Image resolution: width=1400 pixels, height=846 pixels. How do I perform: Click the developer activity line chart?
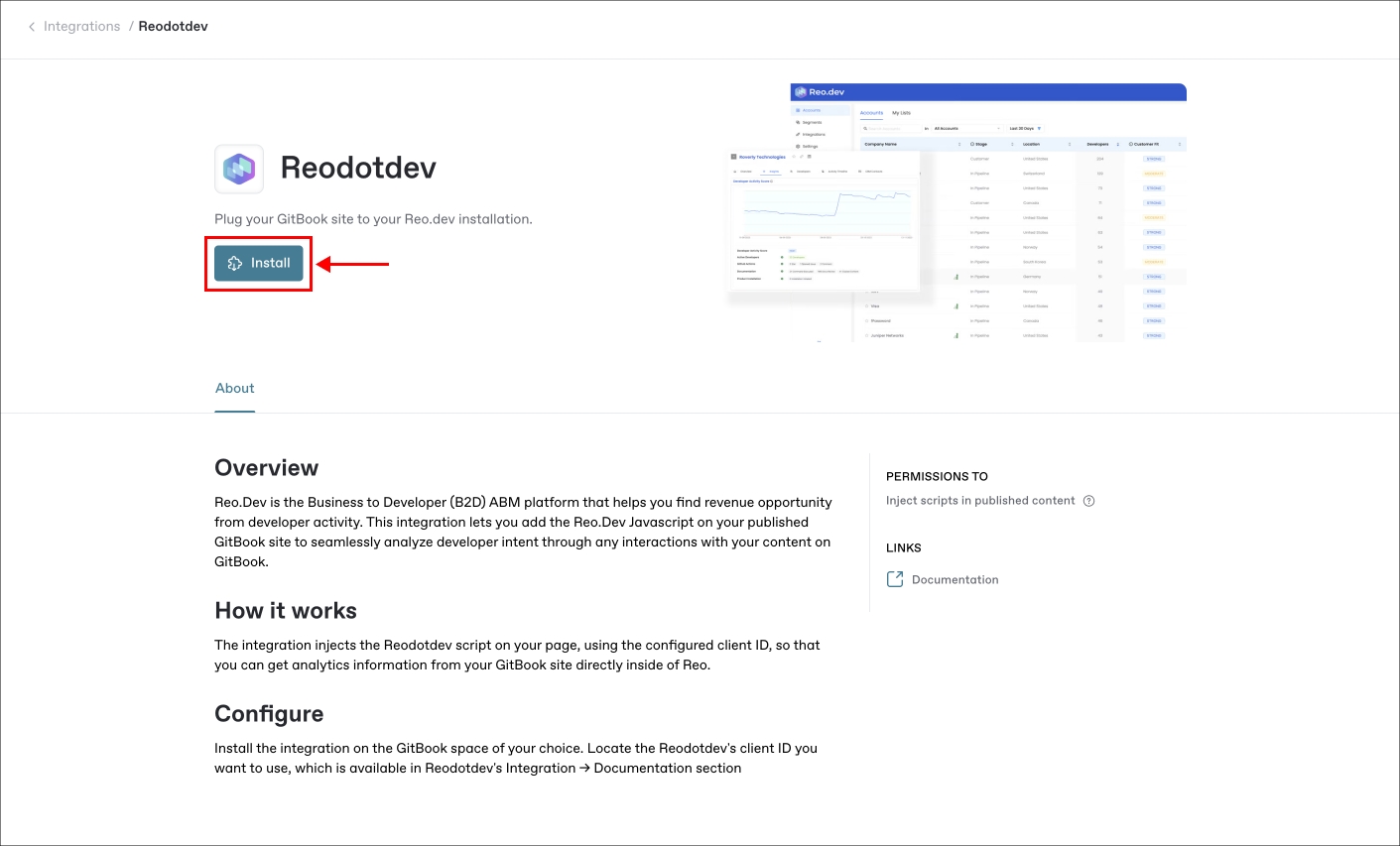[x=826, y=210]
